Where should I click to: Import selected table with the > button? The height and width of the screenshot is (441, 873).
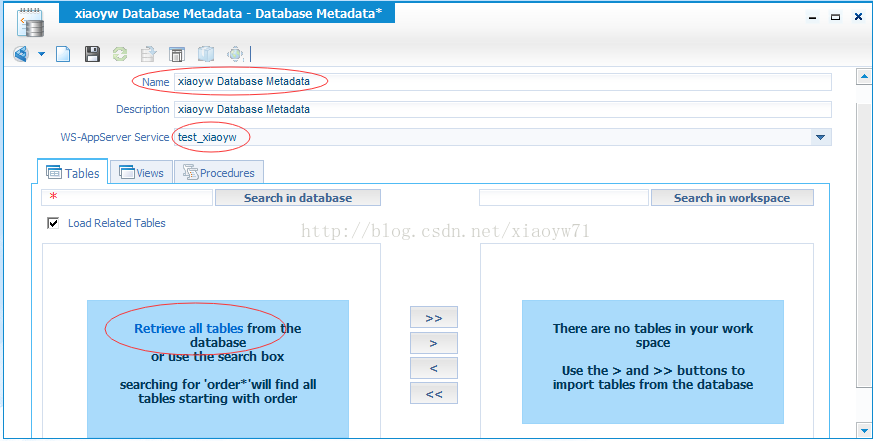click(434, 343)
